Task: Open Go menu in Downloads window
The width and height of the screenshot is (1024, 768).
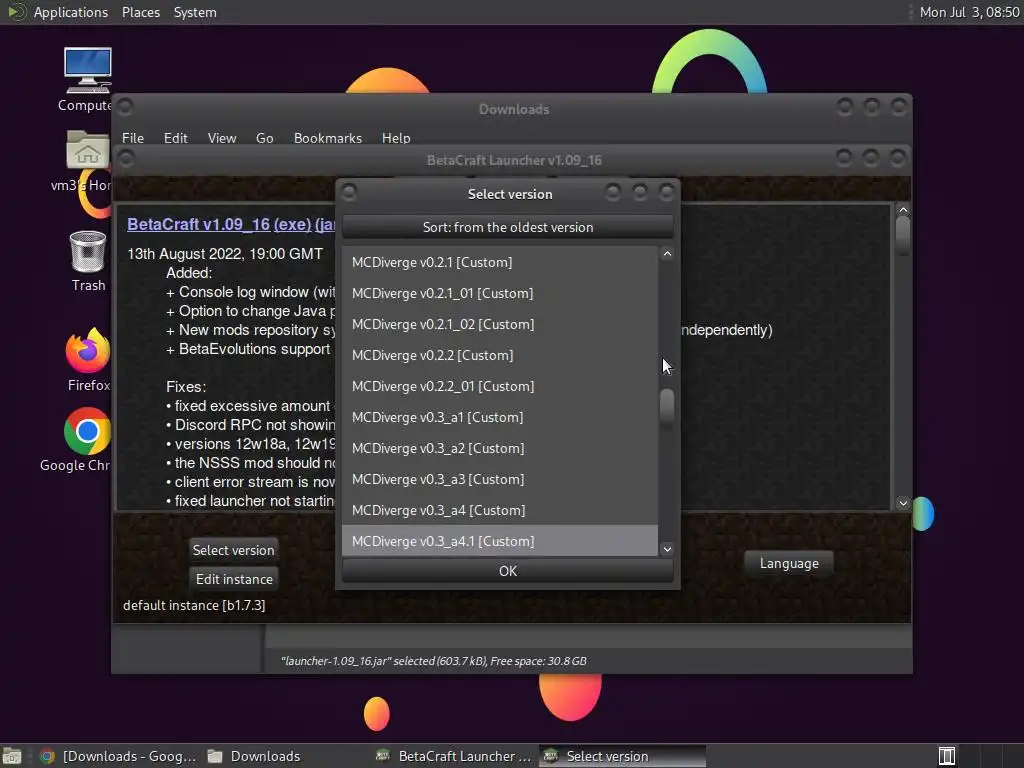Action: tap(264, 138)
